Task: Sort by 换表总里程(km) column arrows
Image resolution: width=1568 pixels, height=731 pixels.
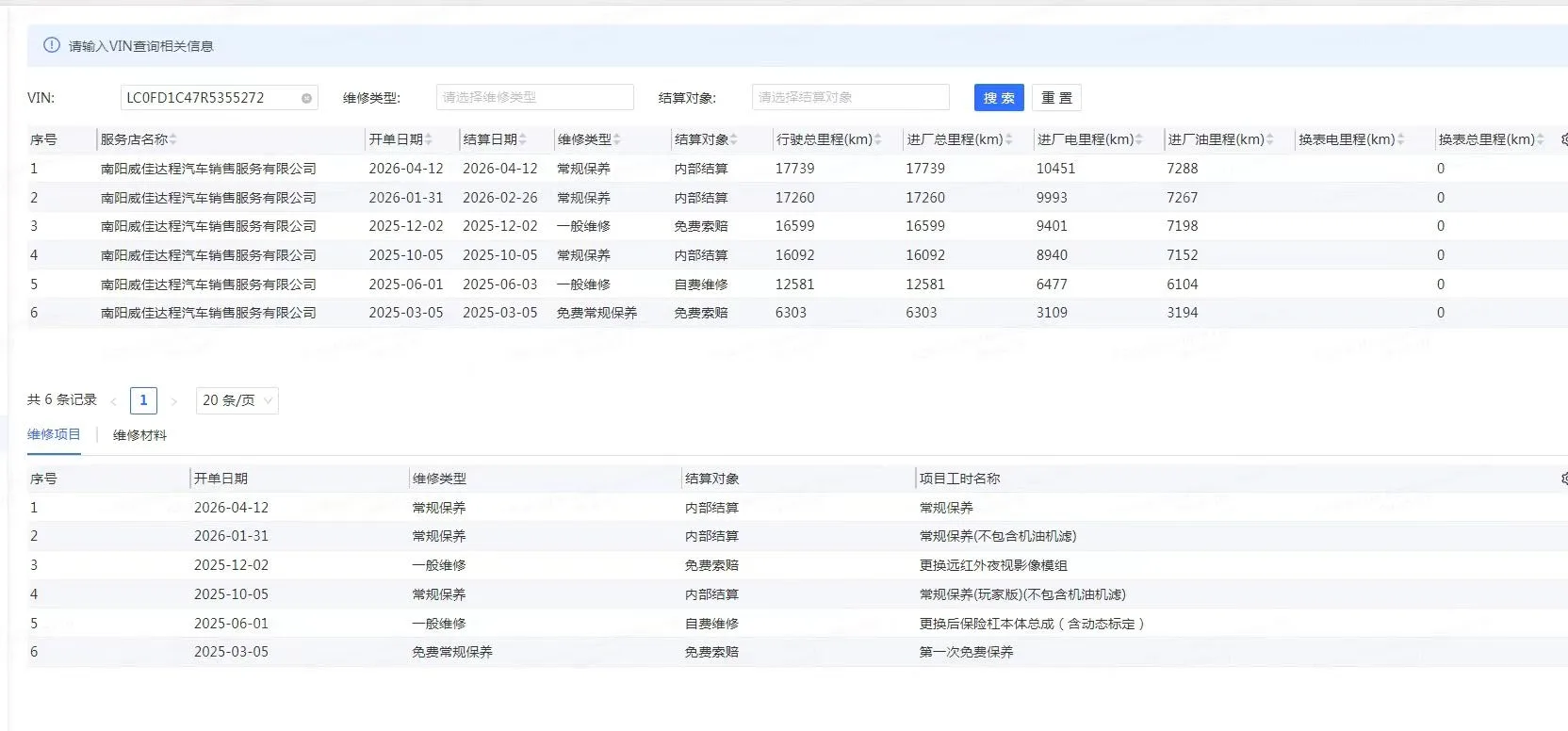Action: click(x=1540, y=139)
